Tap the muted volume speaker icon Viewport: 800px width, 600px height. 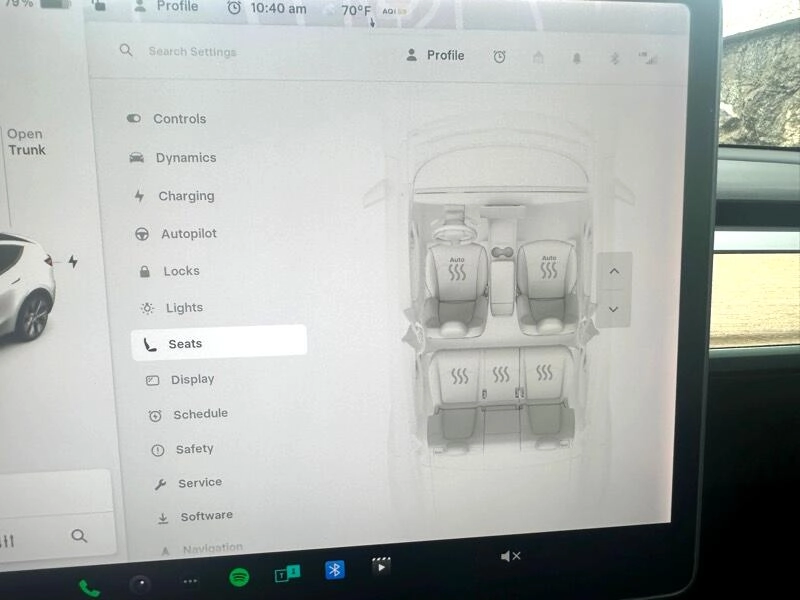tap(510, 556)
